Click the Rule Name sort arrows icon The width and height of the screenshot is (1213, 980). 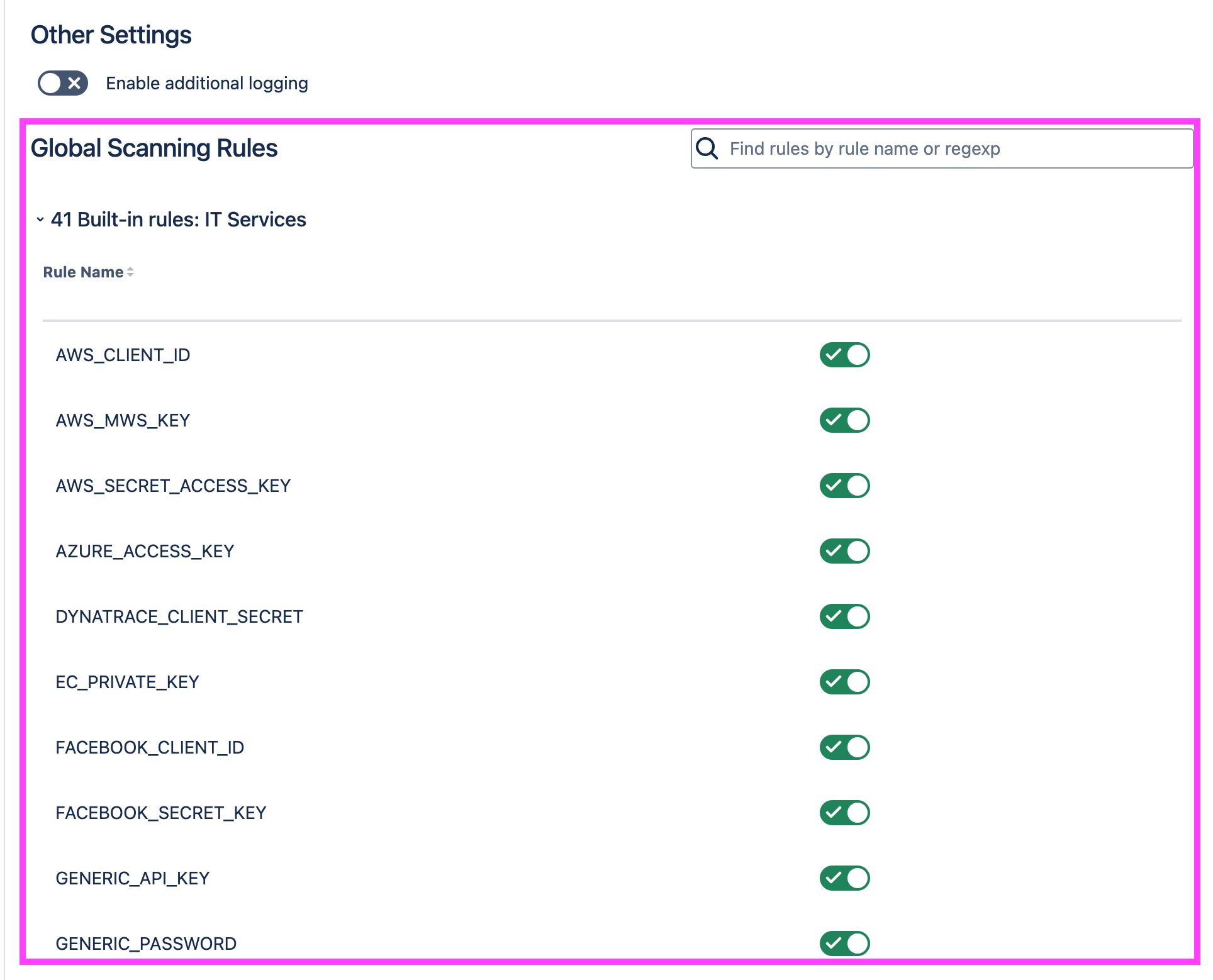pyautogui.click(x=130, y=272)
